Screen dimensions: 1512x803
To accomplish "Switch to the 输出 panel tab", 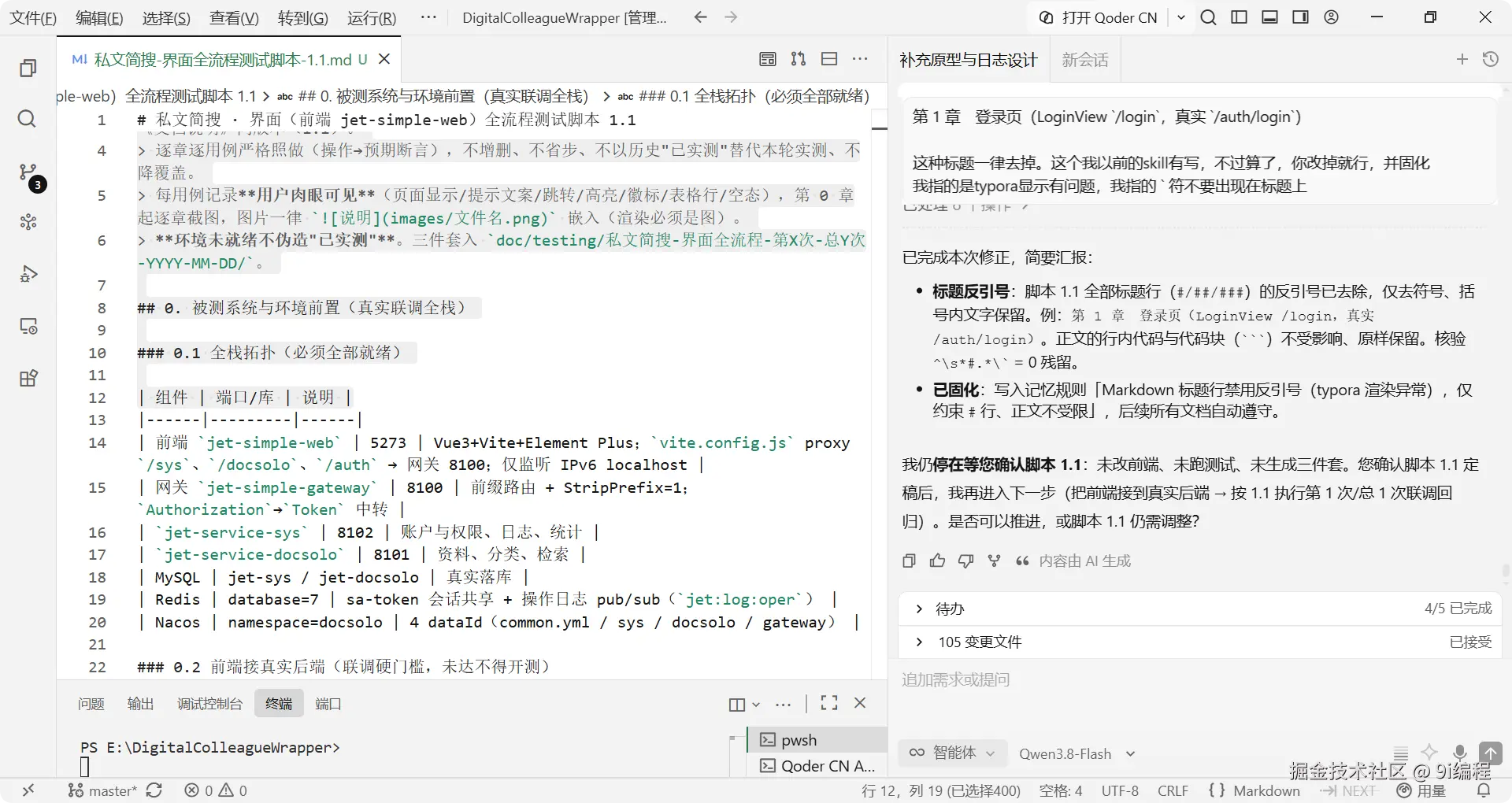I will [140, 703].
